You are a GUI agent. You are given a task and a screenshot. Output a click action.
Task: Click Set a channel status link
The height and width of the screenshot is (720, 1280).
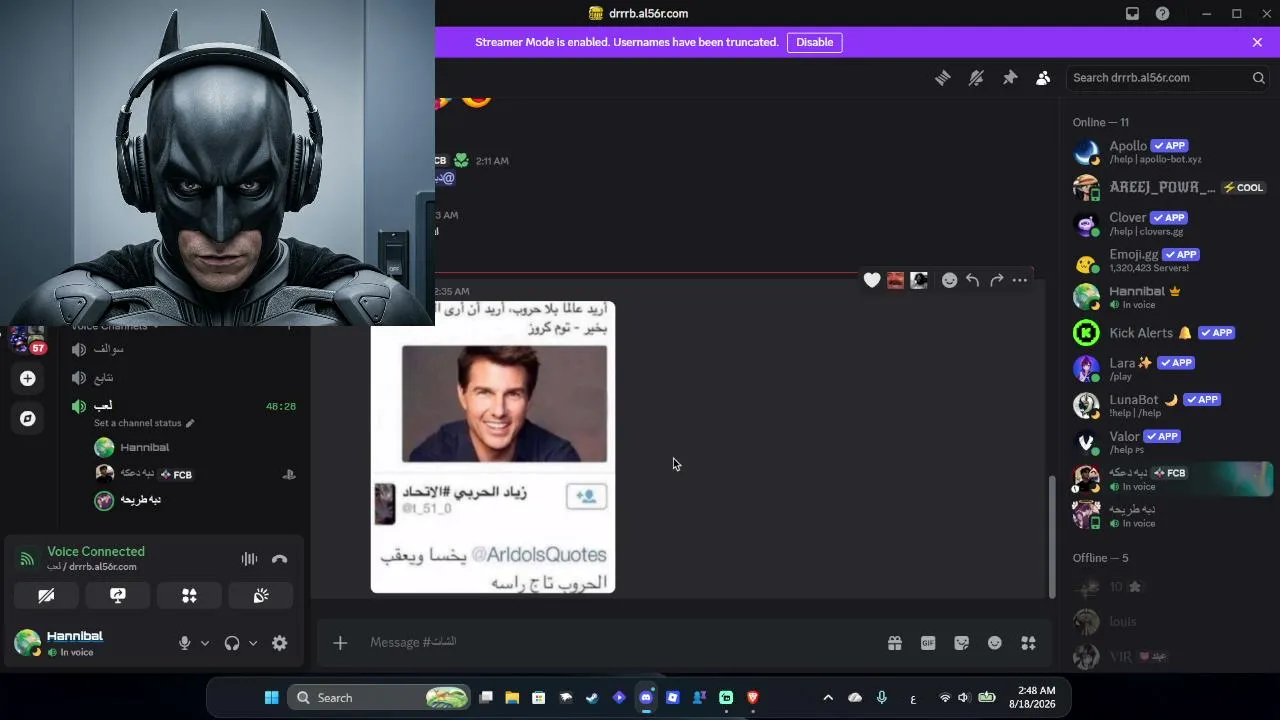(x=144, y=423)
